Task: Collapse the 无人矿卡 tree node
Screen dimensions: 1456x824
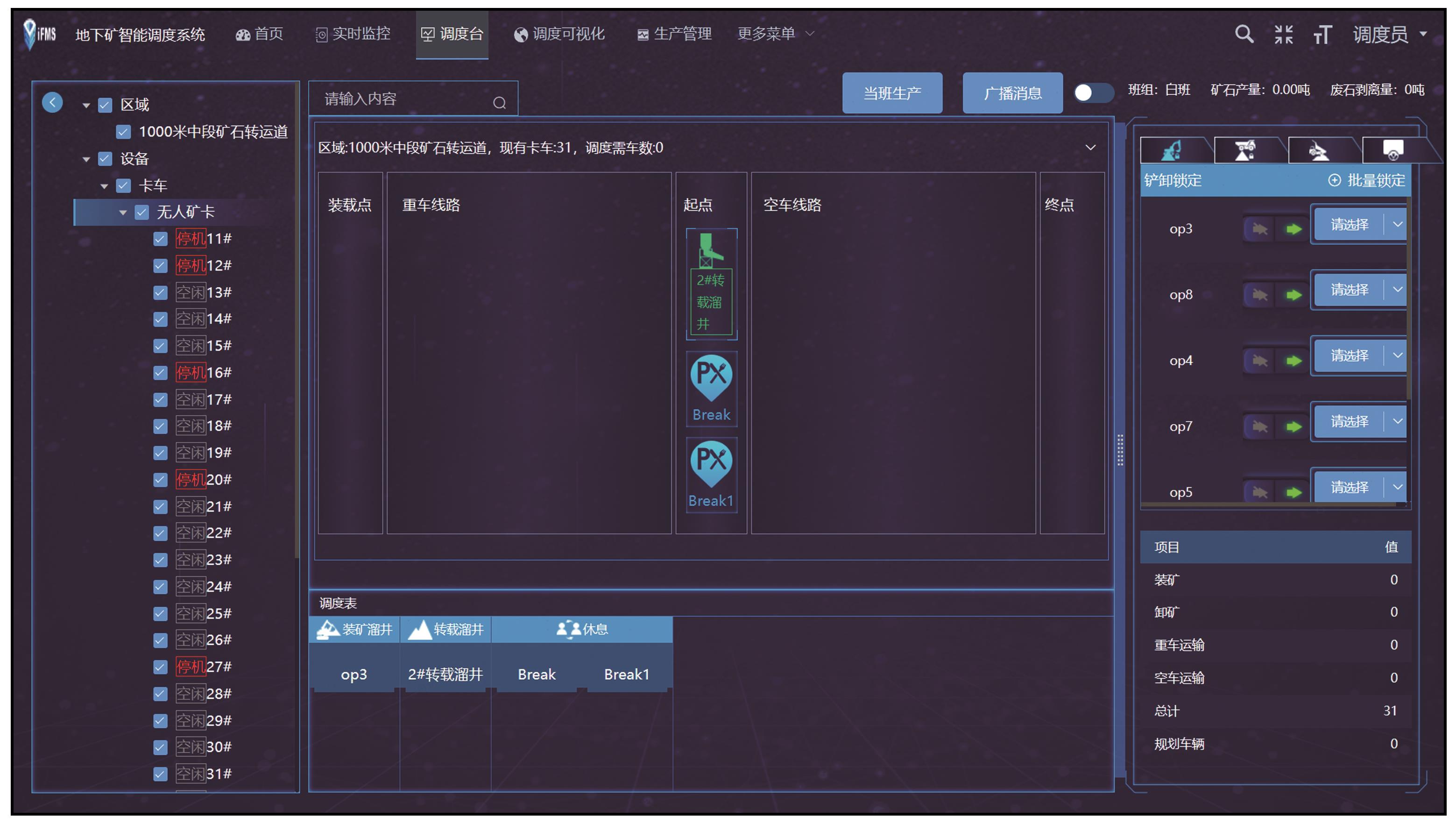Action: click(123, 212)
